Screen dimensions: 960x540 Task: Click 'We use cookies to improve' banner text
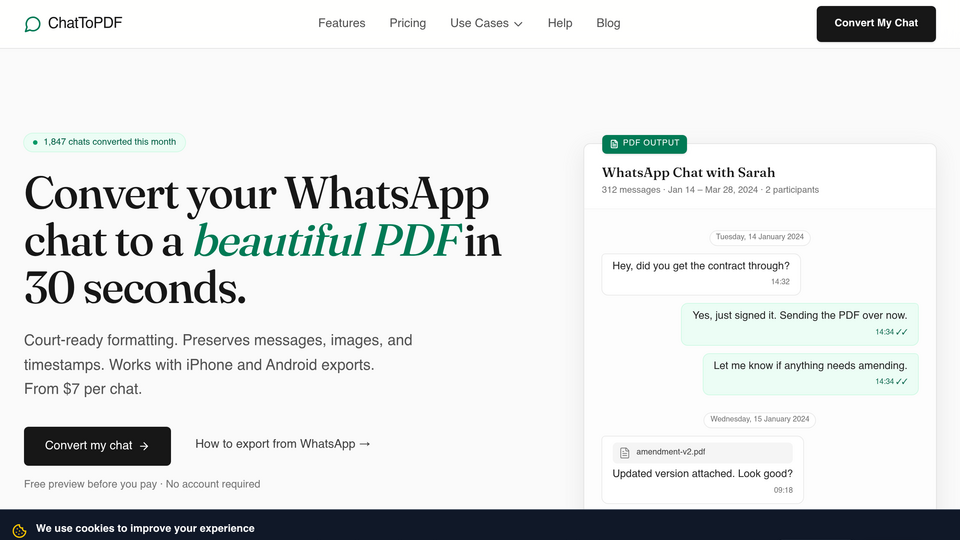145,528
